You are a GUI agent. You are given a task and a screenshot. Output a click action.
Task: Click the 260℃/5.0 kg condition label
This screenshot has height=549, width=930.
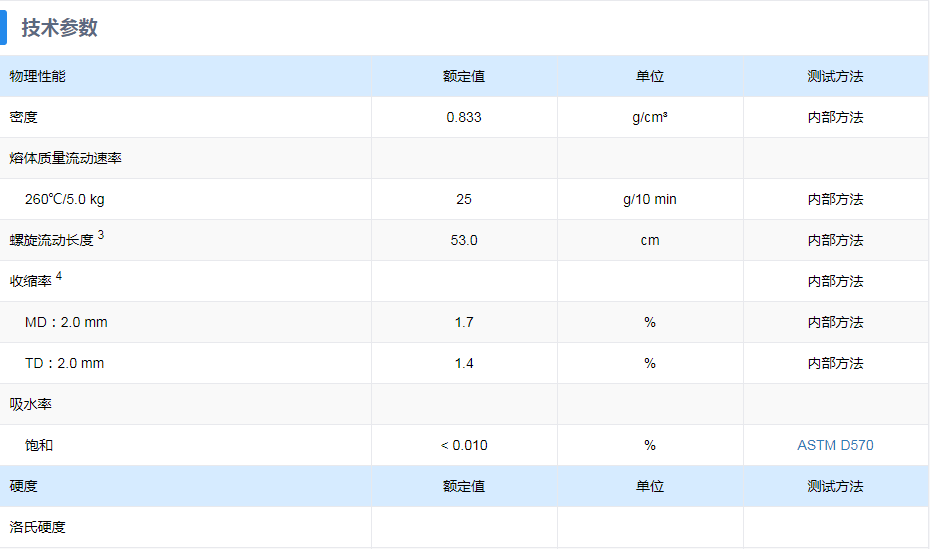pyautogui.click(x=65, y=199)
